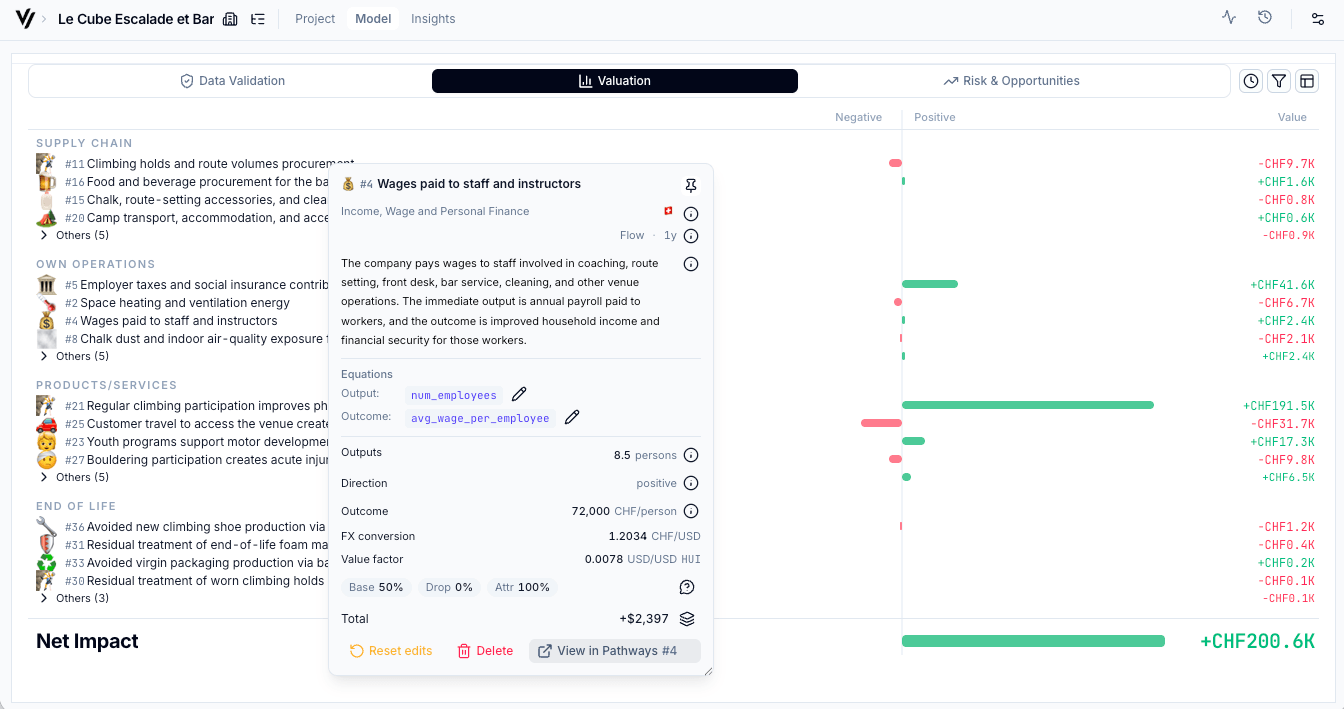The height and width of the screenshot is (709, 1344).
Task: Open the Insights section in the top navigation
Action: coord(433,18)
